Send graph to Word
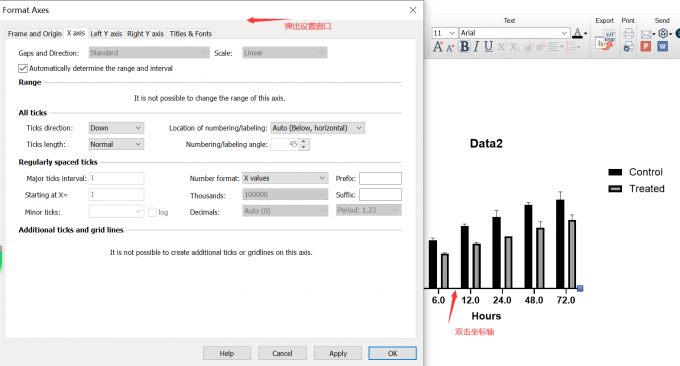 662,46
